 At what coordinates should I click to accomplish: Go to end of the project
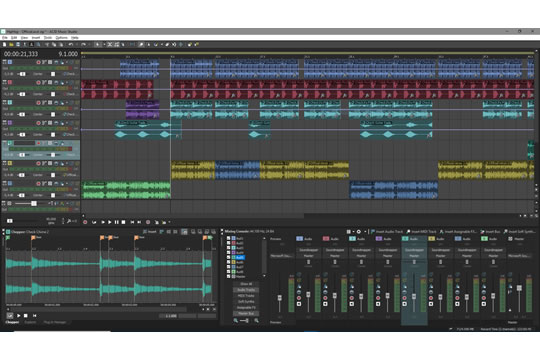point(139,222)
